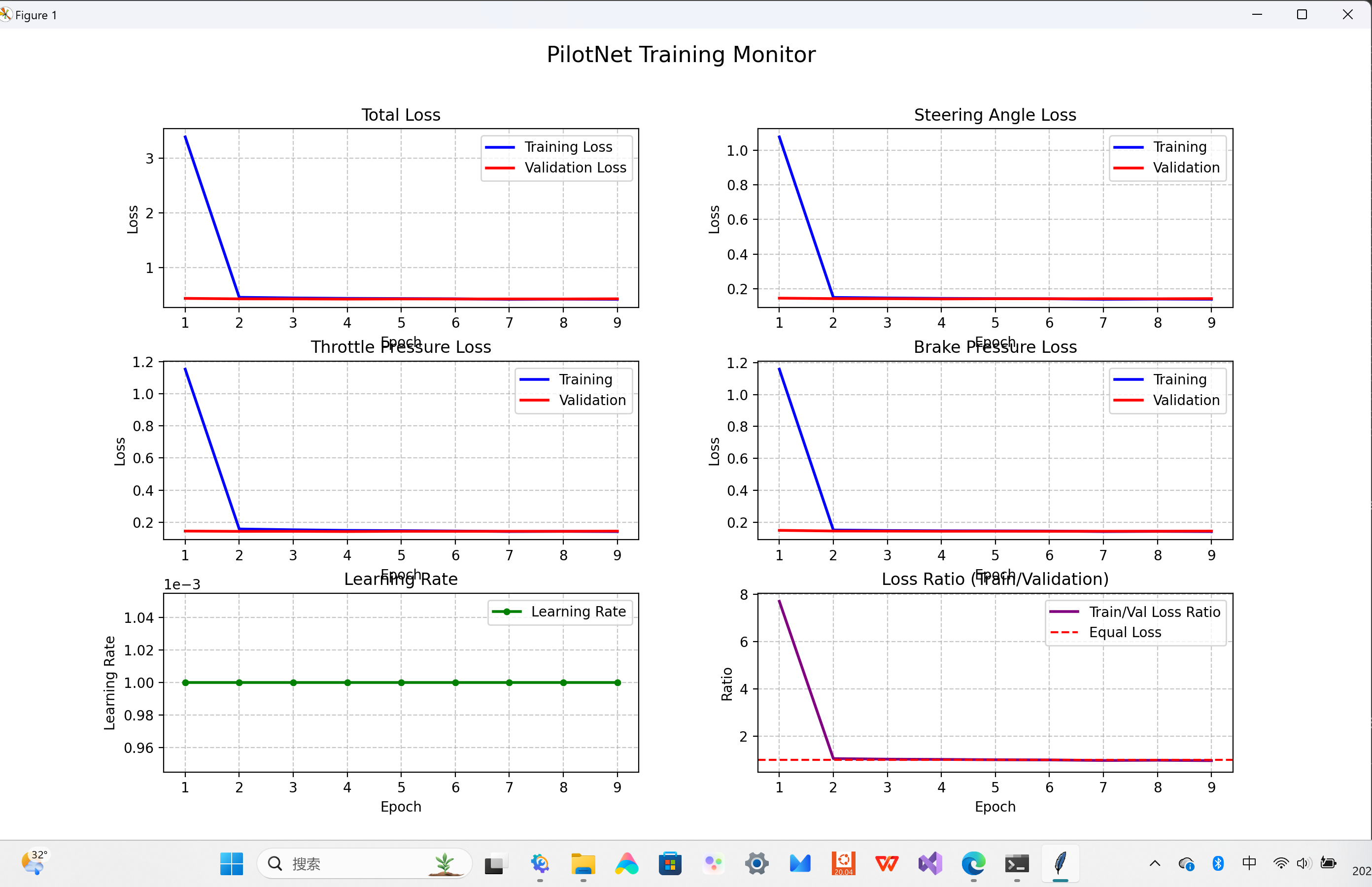Click the Epoch label under Loss Ratio chart
The width and height of the screenshot is (1372, 887).
995,806
